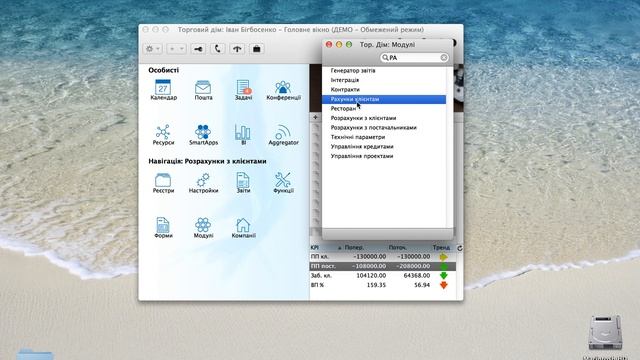Open Реєстри folder icon

(x=163, y=182)
